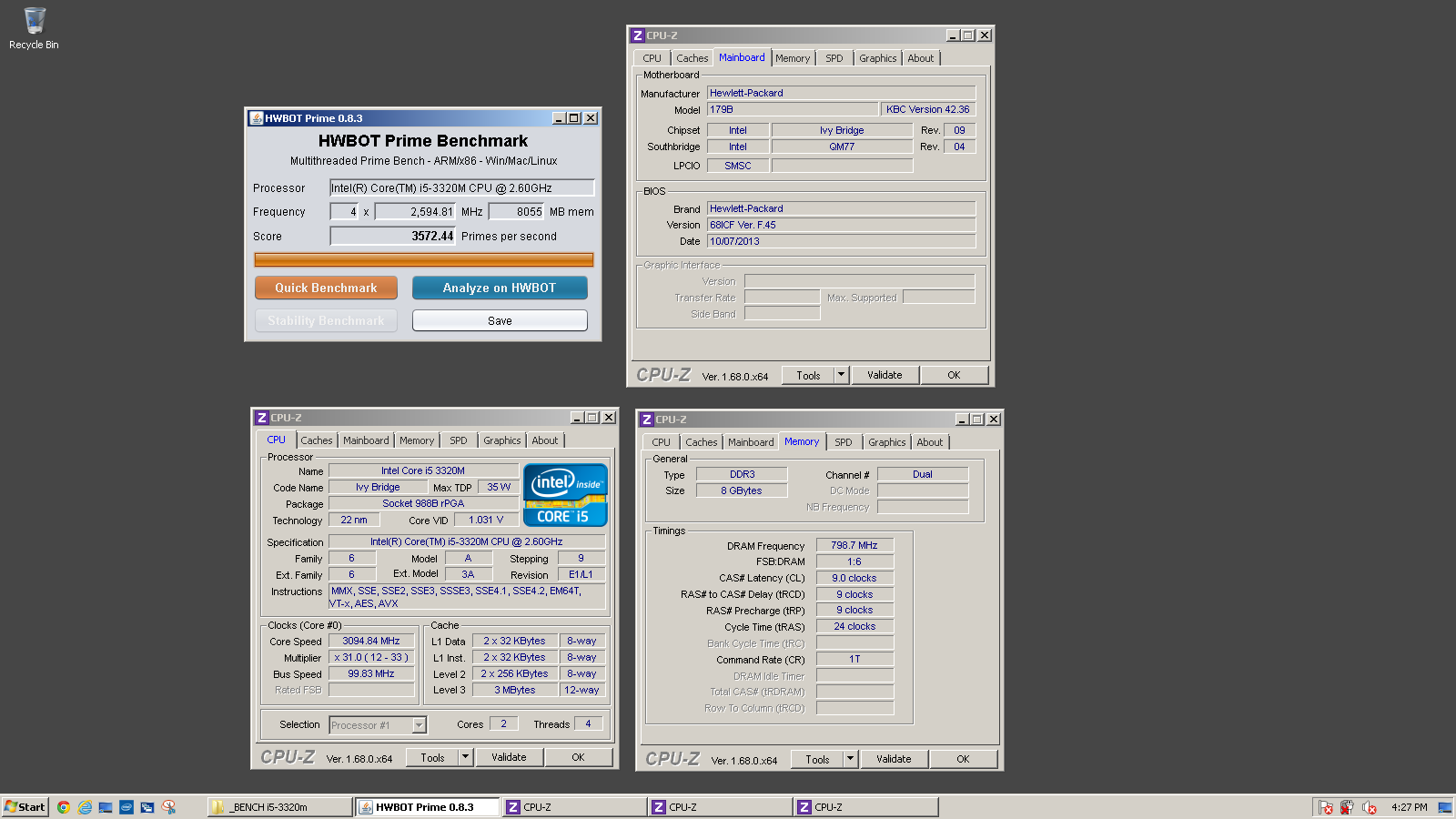
Task: Expand Tools dropdown arrow in Mainboard CPU-Z window
Action: pyautogui.click(x=841, y=375)
